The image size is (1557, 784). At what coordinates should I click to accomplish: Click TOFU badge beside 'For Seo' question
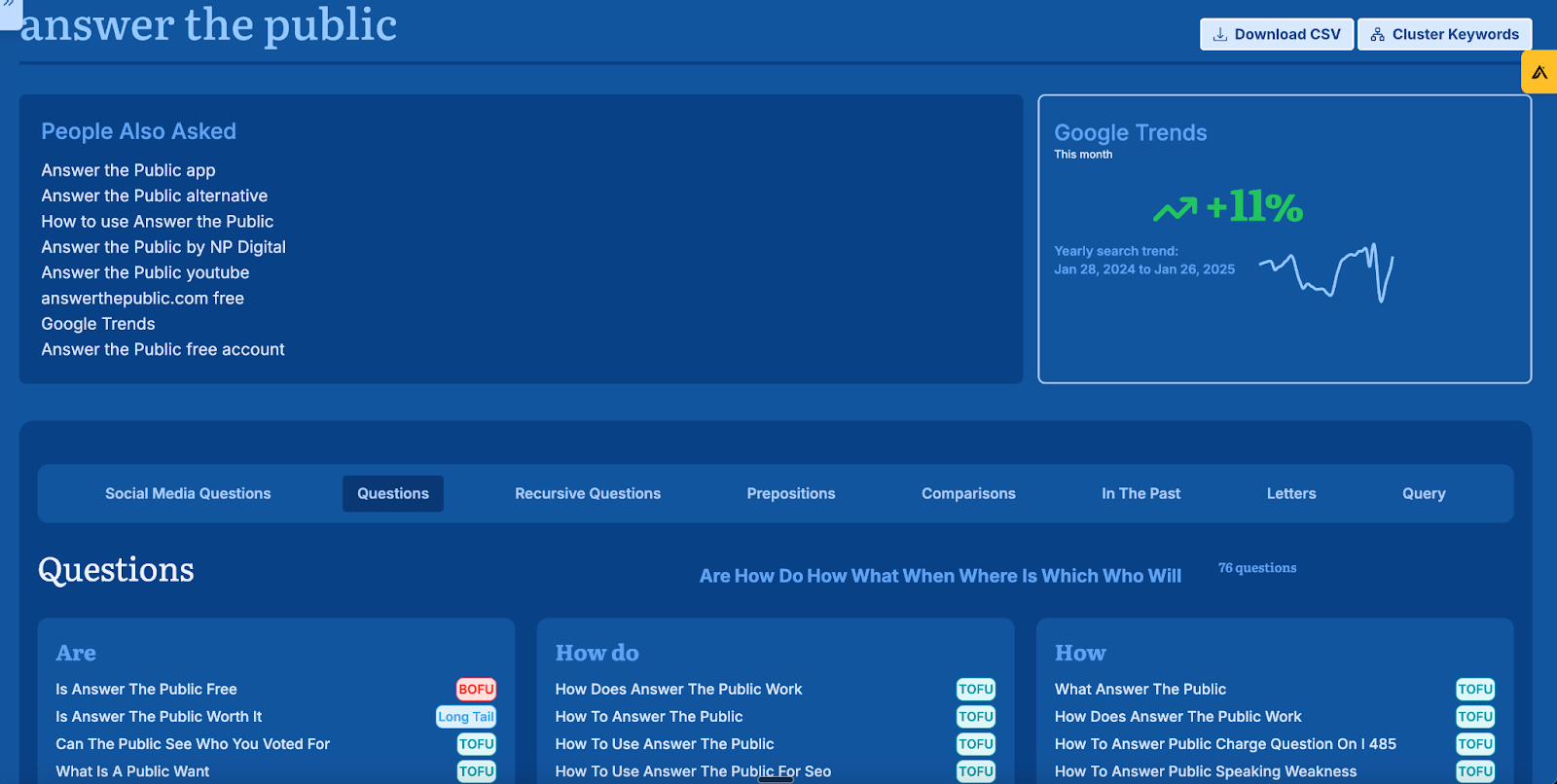(x=976, y=771)
